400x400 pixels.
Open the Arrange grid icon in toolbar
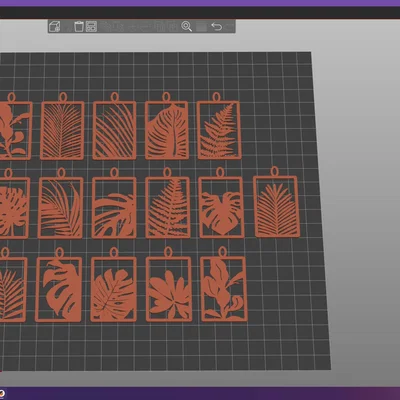pyautogui.click(x=91, y=26)
